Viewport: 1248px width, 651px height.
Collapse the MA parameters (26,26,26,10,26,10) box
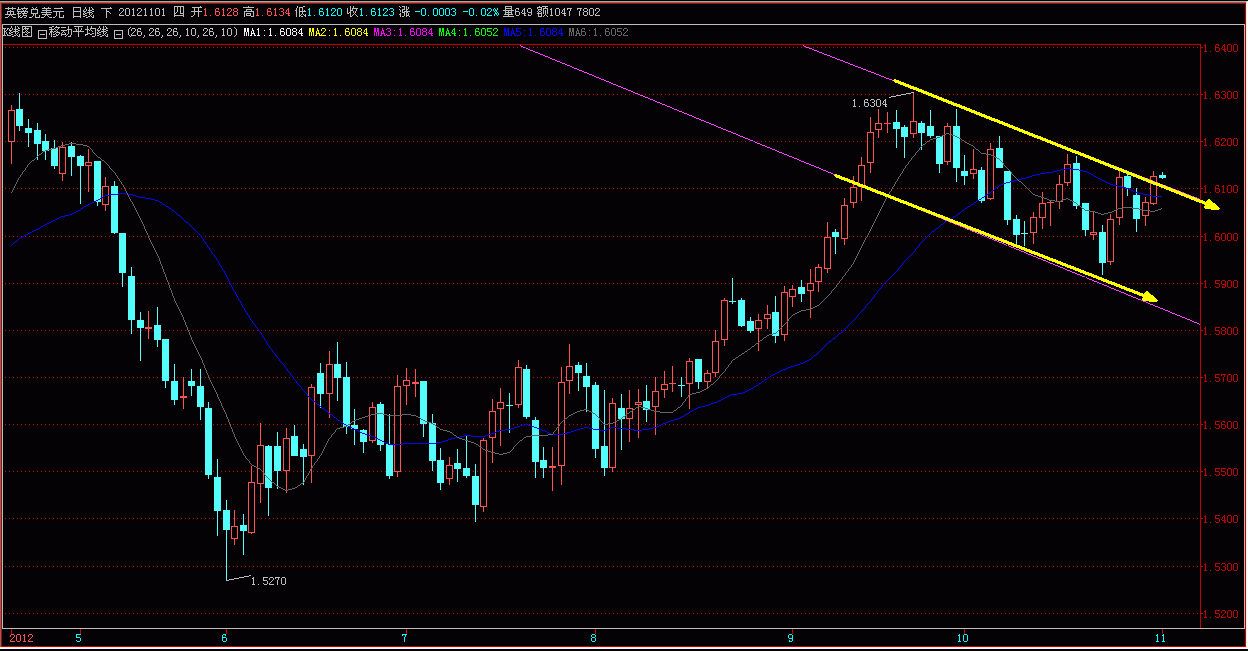click(x=118, y=33)
